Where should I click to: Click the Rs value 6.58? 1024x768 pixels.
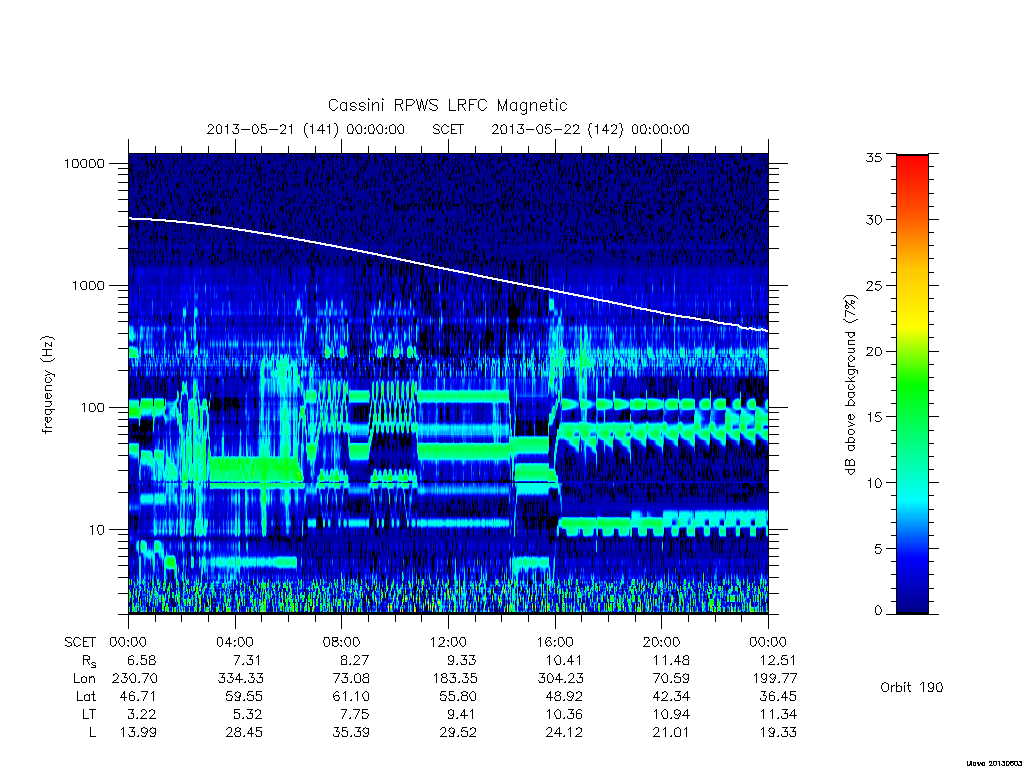click(142, 660)
